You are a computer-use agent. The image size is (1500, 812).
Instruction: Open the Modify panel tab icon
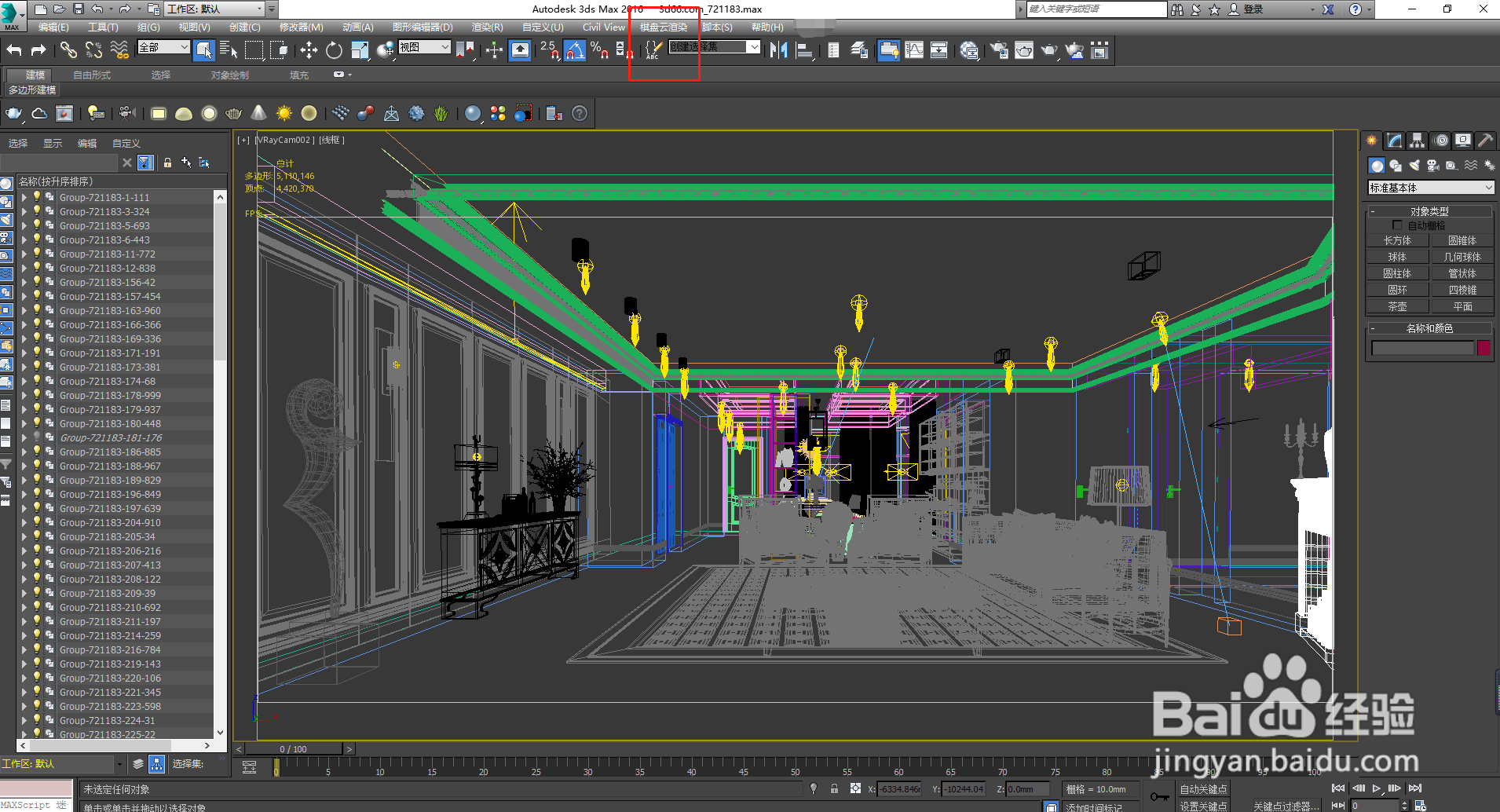[x=1394, y=141]
